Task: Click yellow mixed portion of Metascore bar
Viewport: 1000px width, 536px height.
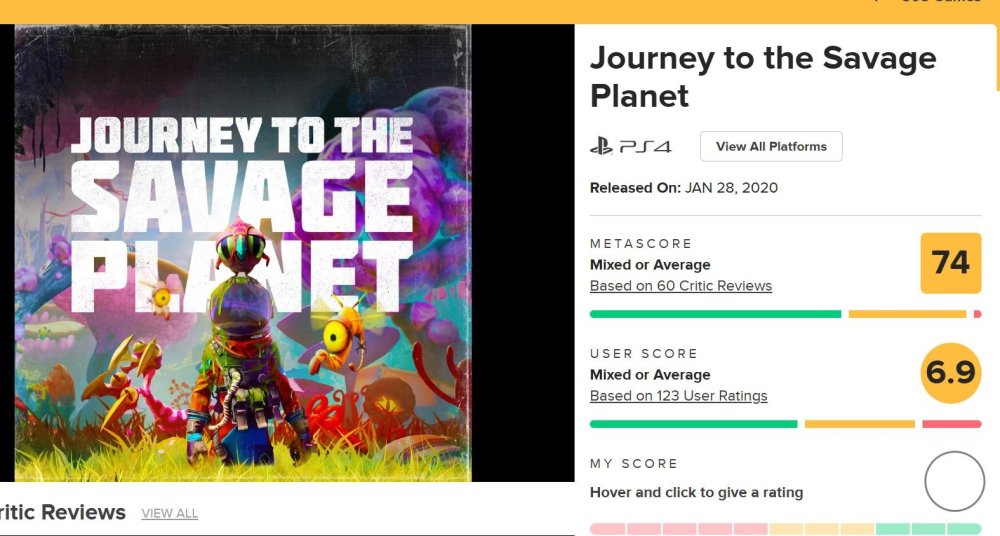Action: point(907,314)
